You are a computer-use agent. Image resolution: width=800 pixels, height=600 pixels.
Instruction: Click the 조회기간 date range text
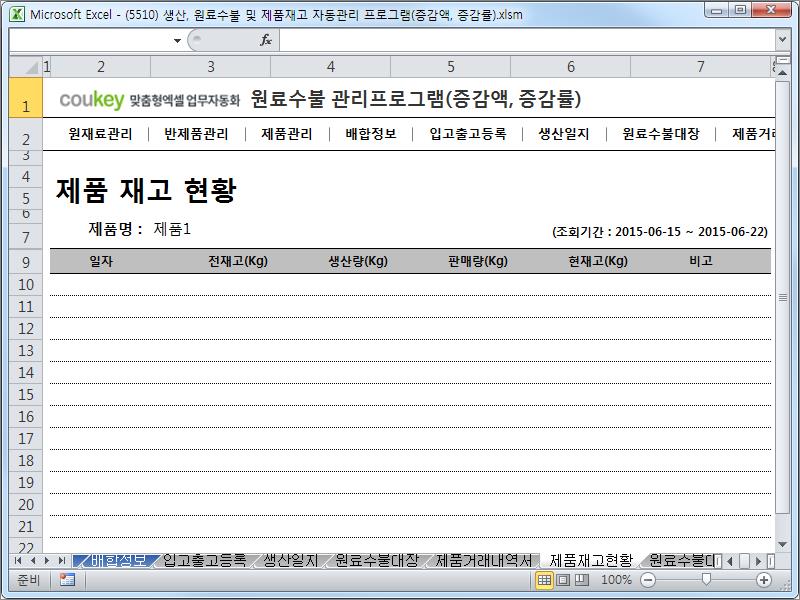coord(660,232)
